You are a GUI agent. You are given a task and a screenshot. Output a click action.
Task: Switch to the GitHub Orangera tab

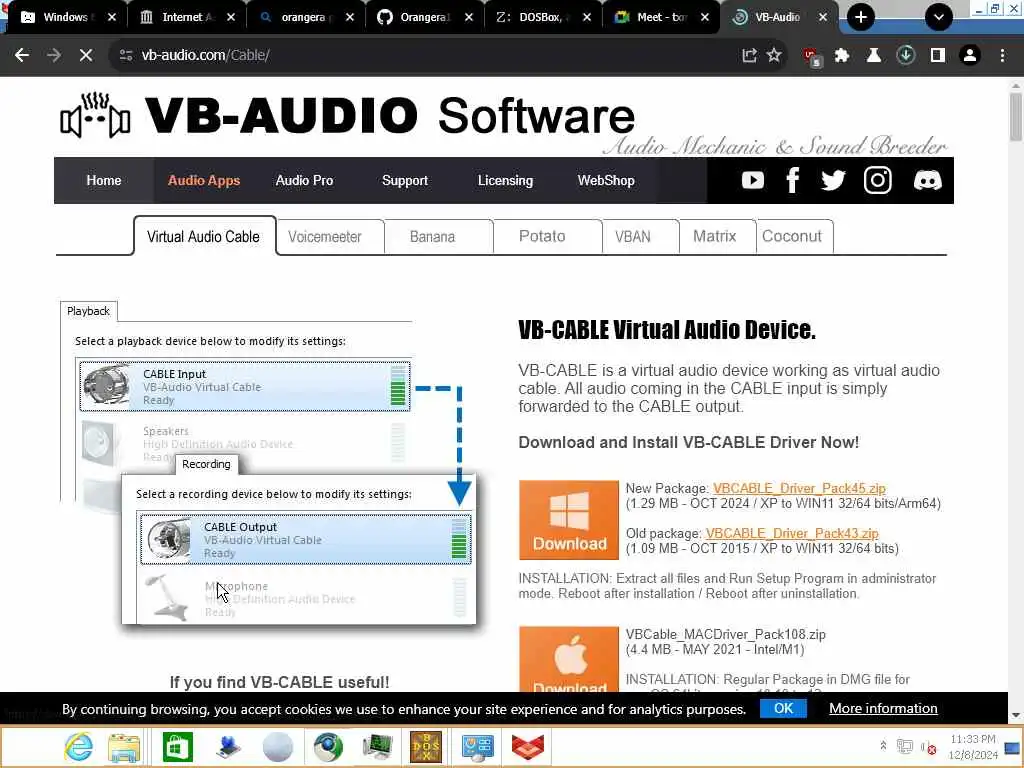424,17
